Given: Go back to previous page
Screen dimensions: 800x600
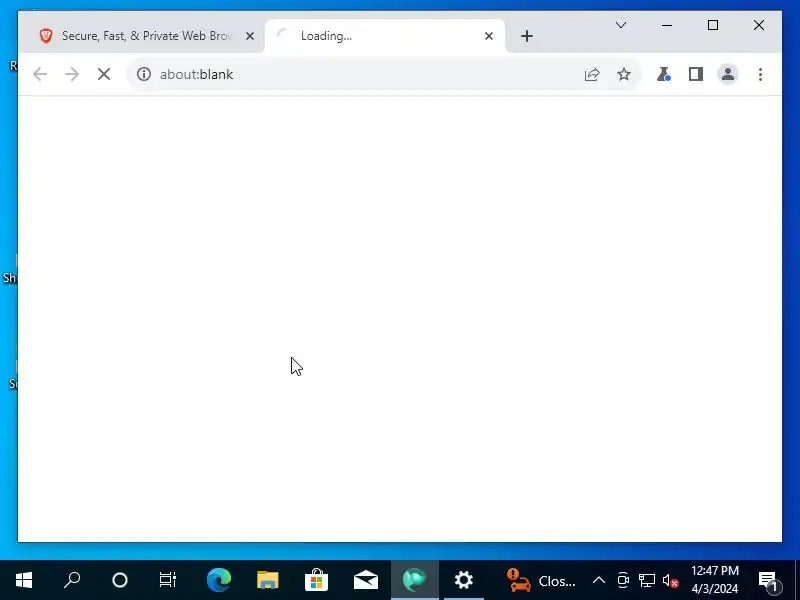Looking at the screenshot, I should (40, 74).
